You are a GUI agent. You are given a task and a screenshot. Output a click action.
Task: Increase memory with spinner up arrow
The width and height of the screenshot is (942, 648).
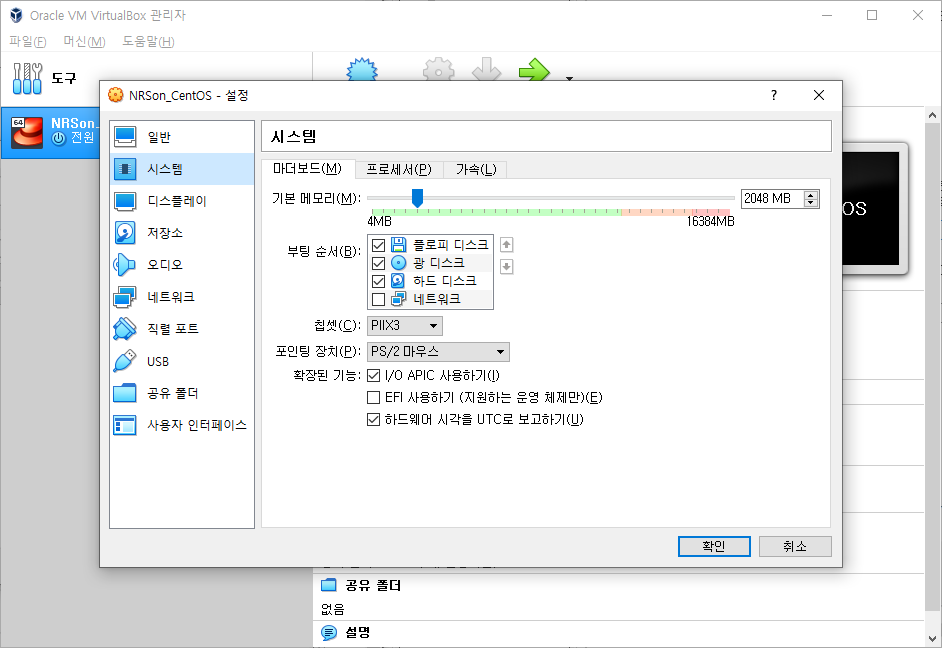811,195
